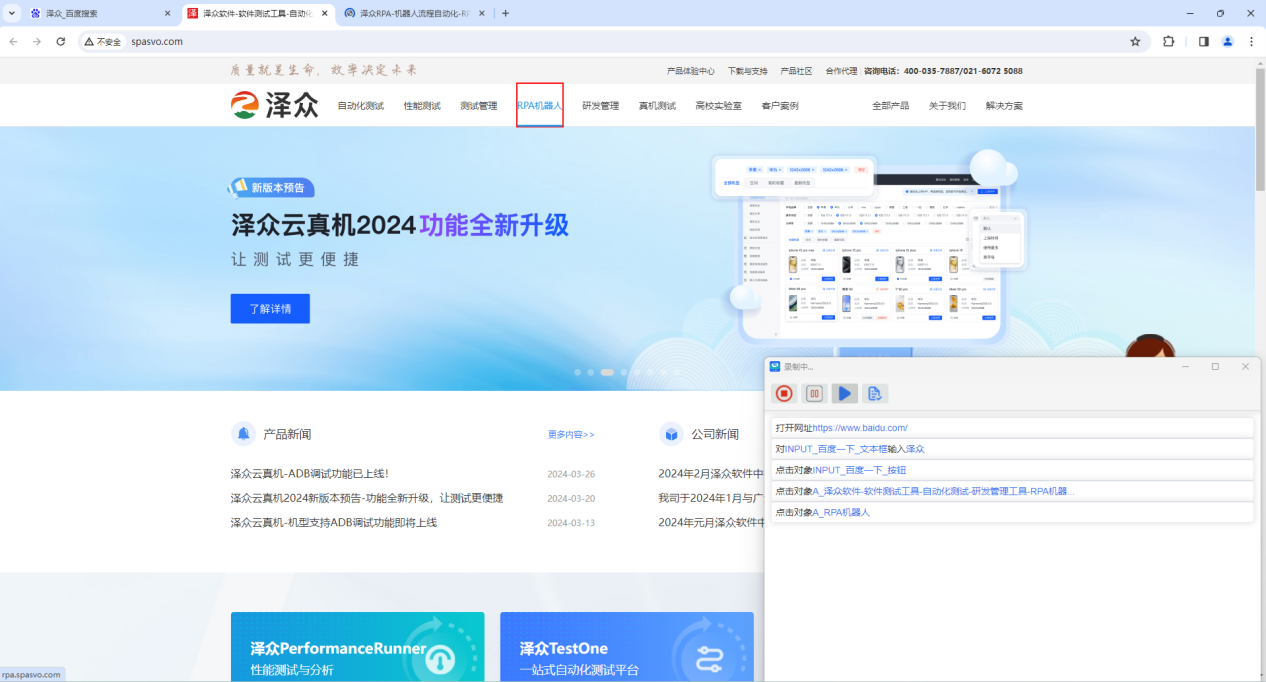Viewport: 1266px width, 682px height.
Task: Toggle the Chrome side panel icon
Action: pos(1204,41)
